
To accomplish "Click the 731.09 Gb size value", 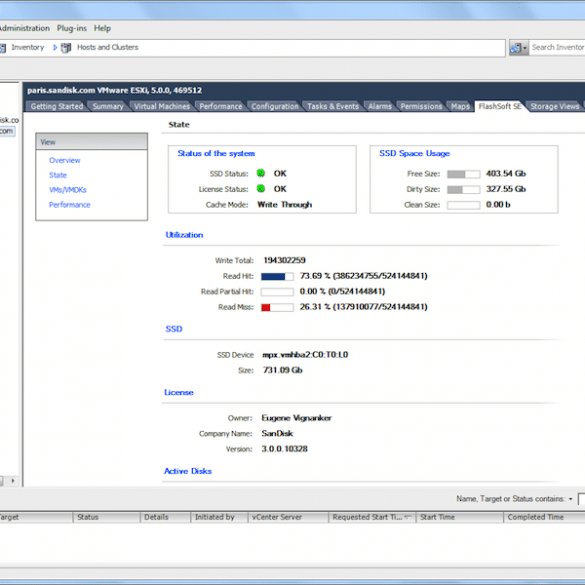I will [x=282, y=370].
